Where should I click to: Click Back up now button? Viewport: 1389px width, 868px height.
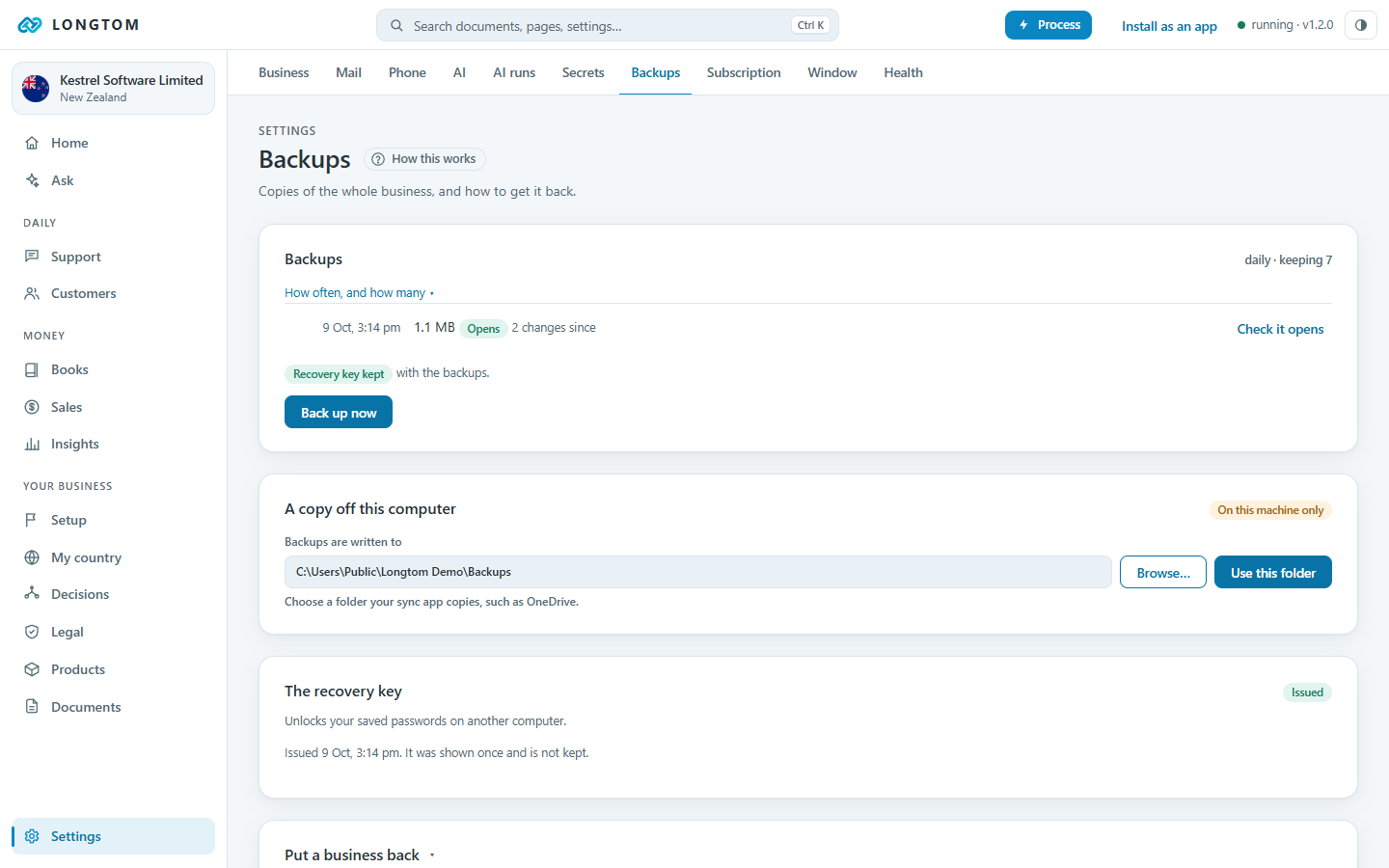[x=339, y=412]
